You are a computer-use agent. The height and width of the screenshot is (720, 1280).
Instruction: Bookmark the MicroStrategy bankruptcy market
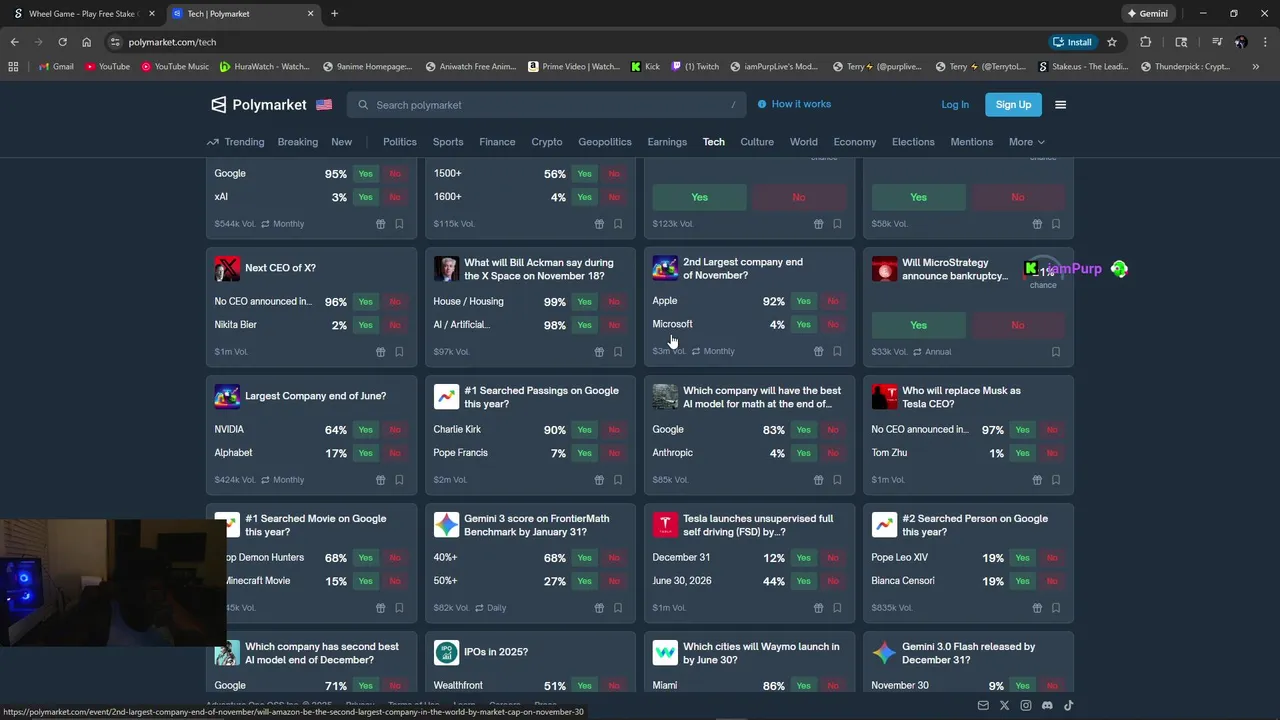(x=1056, y=352)
